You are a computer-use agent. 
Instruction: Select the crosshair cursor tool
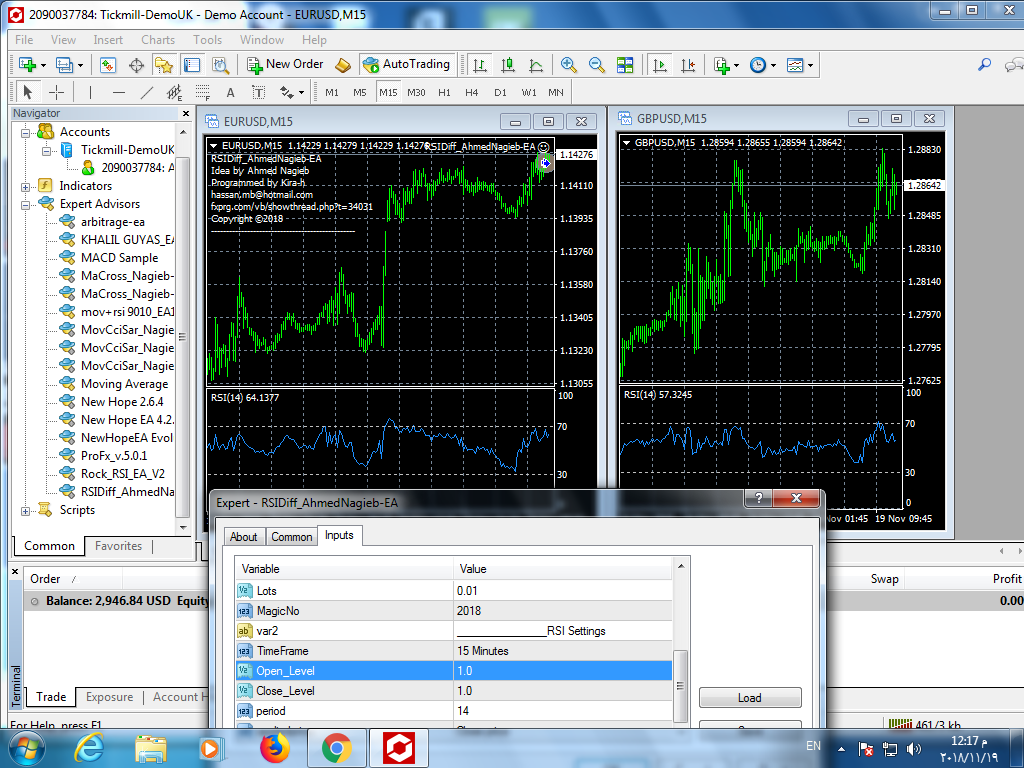point(57,92)
